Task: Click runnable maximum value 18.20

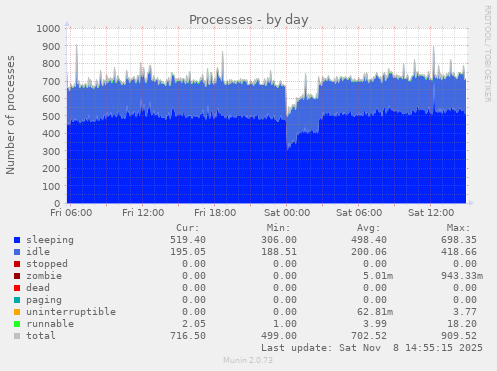Action: pos(462,324)
